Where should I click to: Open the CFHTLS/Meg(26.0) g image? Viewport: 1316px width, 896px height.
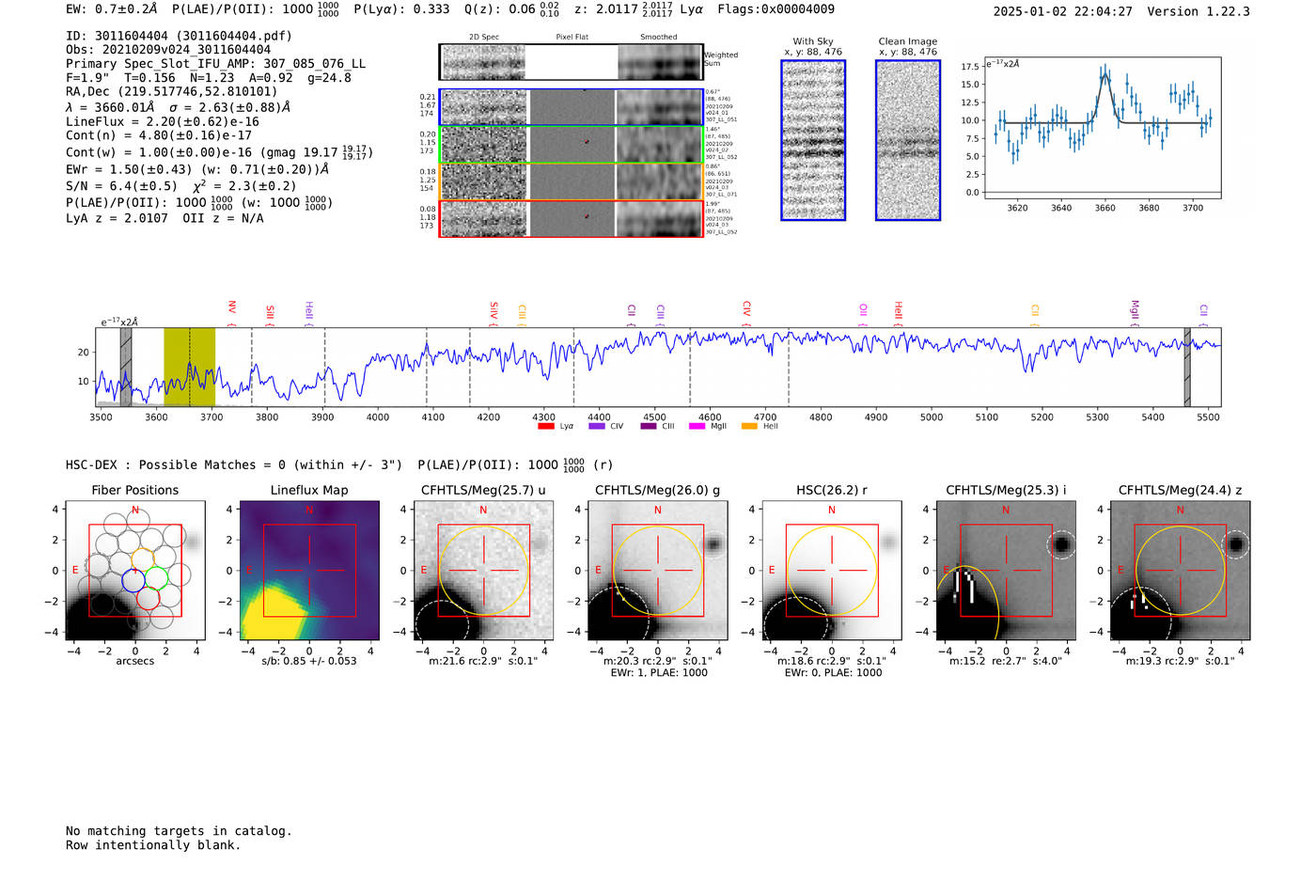(657, 571)
